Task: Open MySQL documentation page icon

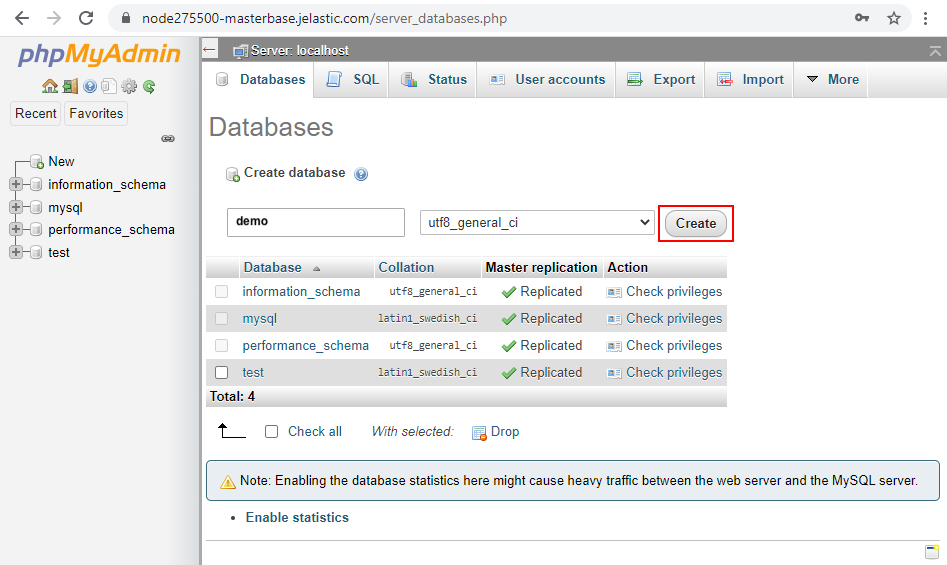Action: pos(109,86)
